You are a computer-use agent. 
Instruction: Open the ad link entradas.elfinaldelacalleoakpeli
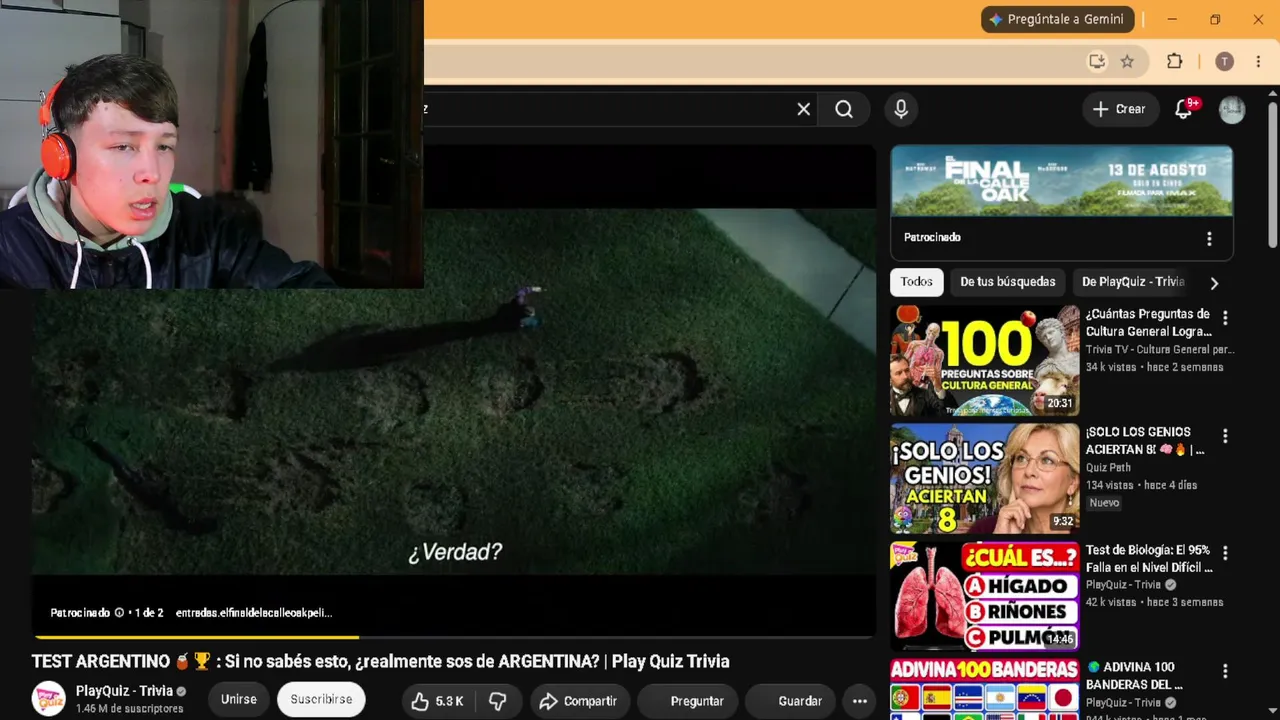coord(254,613)
